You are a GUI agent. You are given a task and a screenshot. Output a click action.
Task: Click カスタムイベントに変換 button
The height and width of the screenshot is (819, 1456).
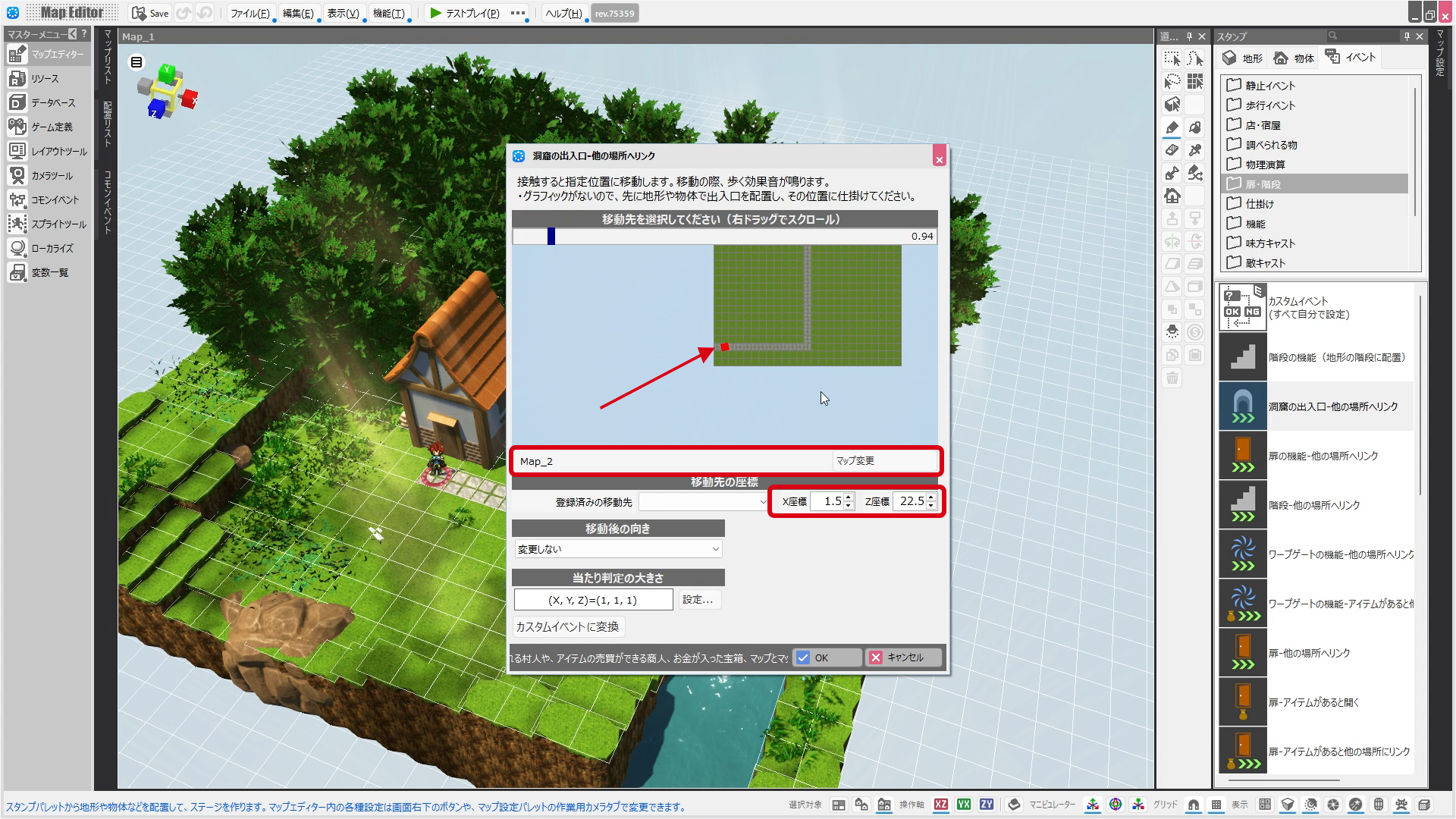pyautogui.click(x=568, y=627)
